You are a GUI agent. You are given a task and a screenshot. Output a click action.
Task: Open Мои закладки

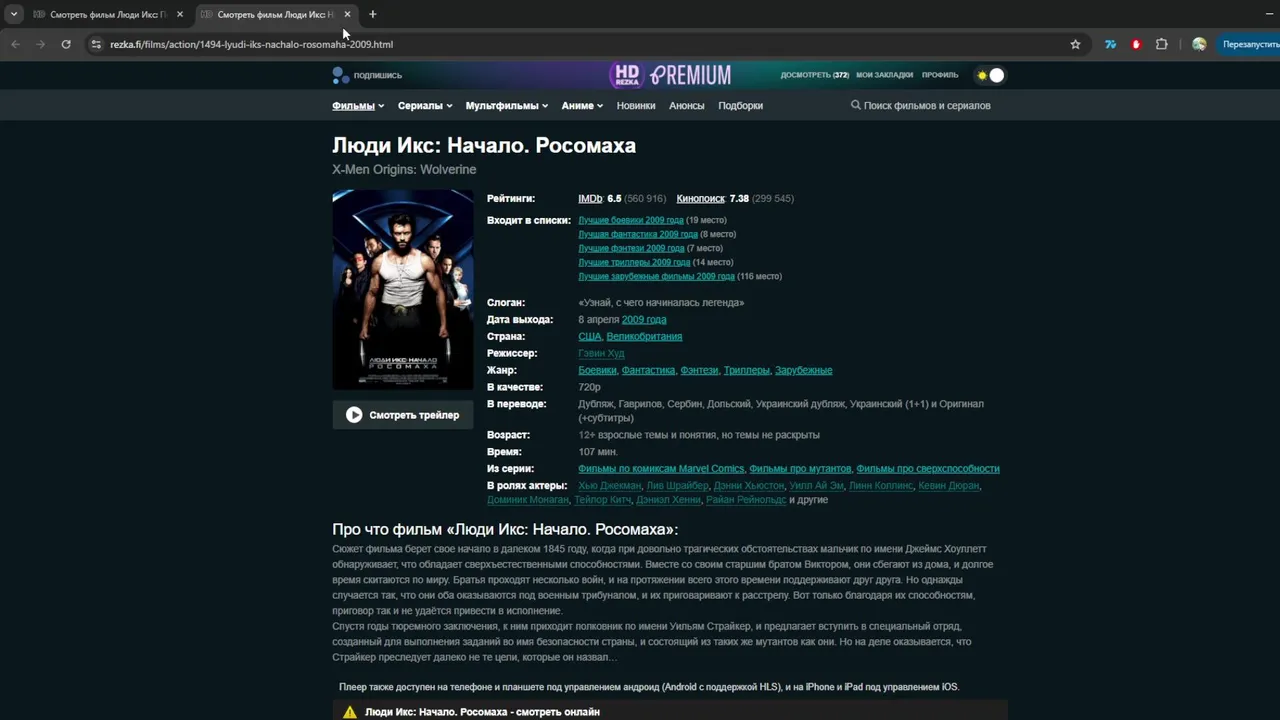click(x=885, y=75)
